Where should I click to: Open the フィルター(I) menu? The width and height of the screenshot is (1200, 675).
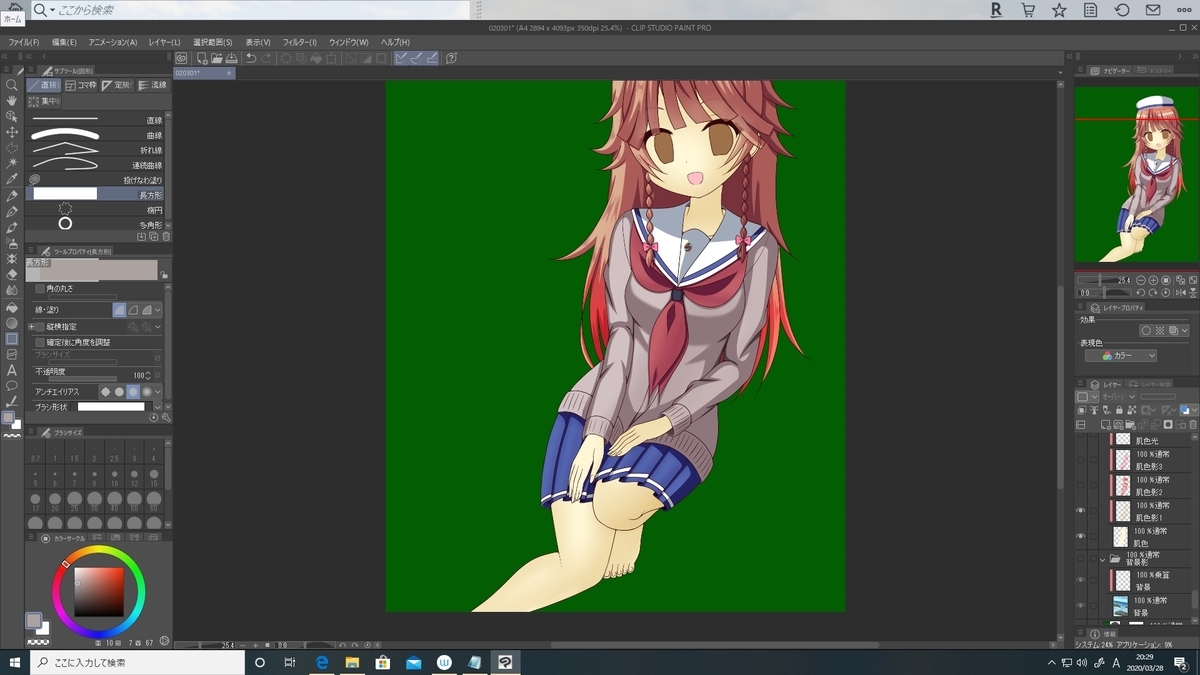pyautogui.click(x=299, y=42)
